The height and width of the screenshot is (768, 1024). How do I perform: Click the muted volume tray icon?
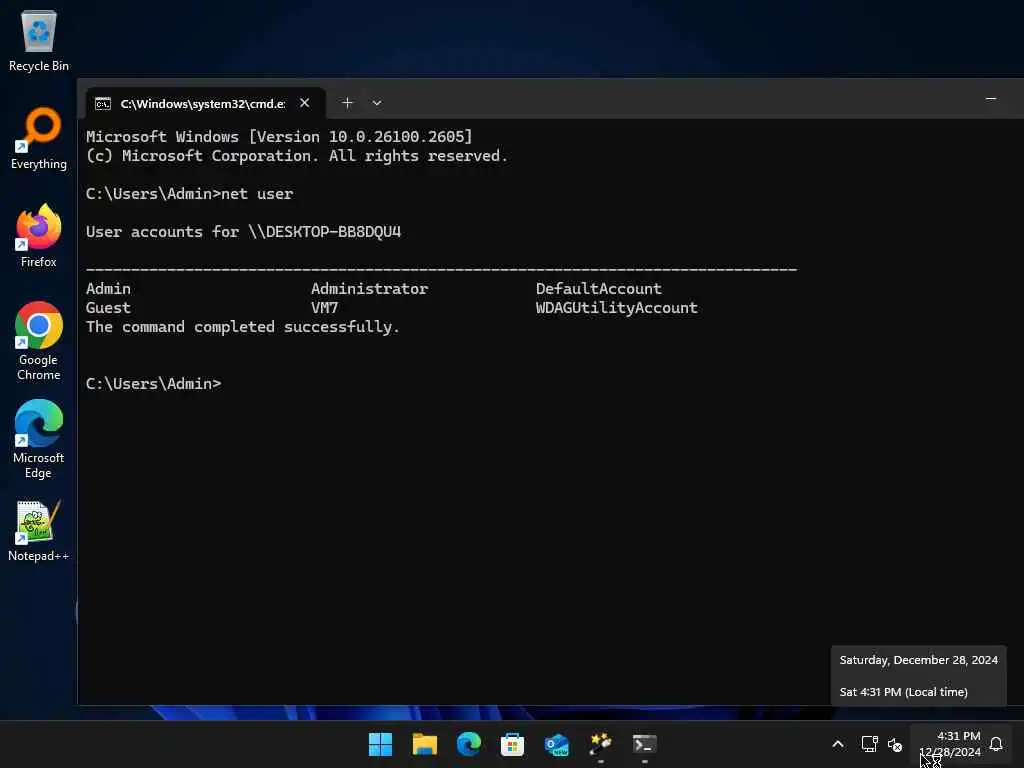click(895, 744)
